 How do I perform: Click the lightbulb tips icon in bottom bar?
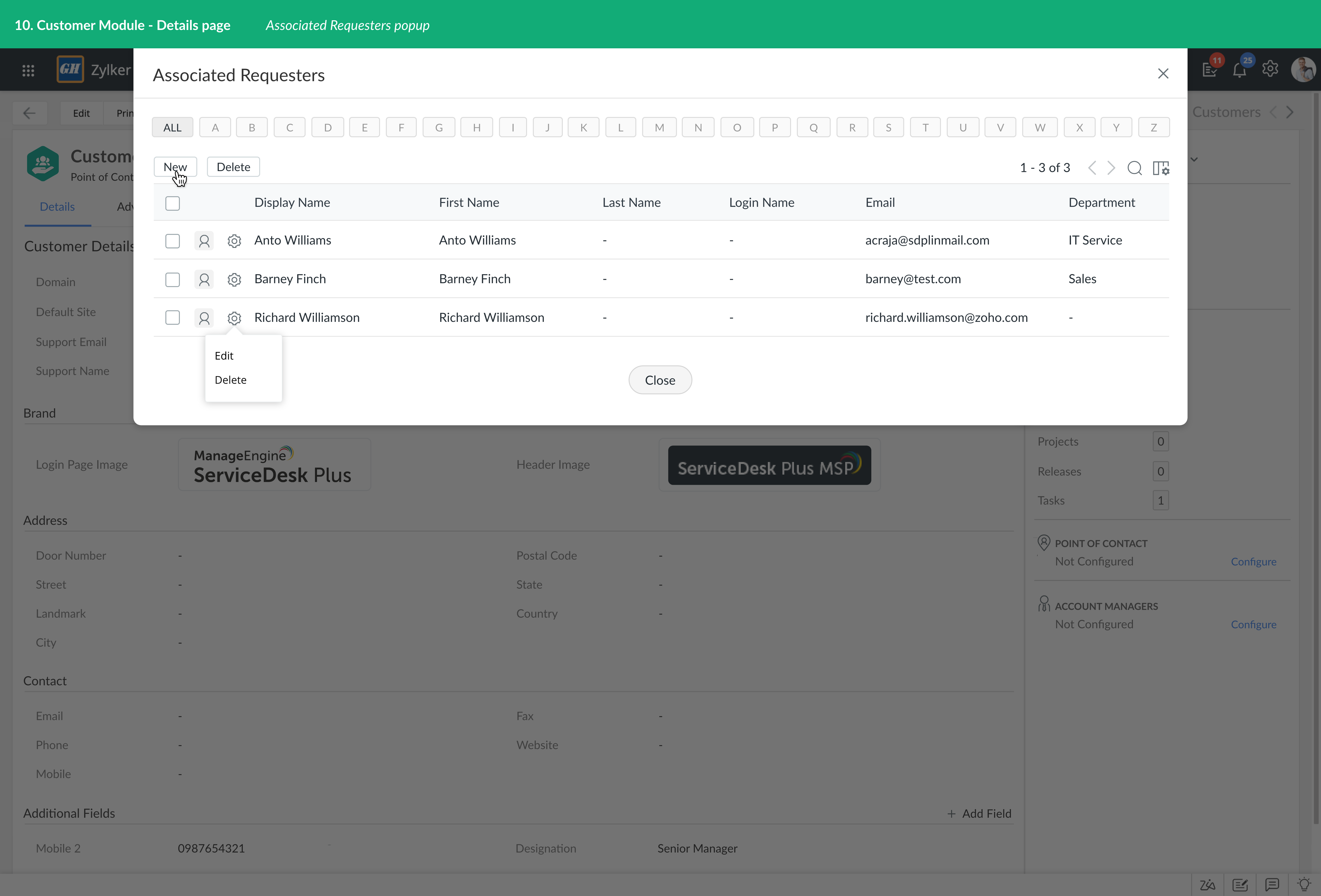pos(1304,884)
